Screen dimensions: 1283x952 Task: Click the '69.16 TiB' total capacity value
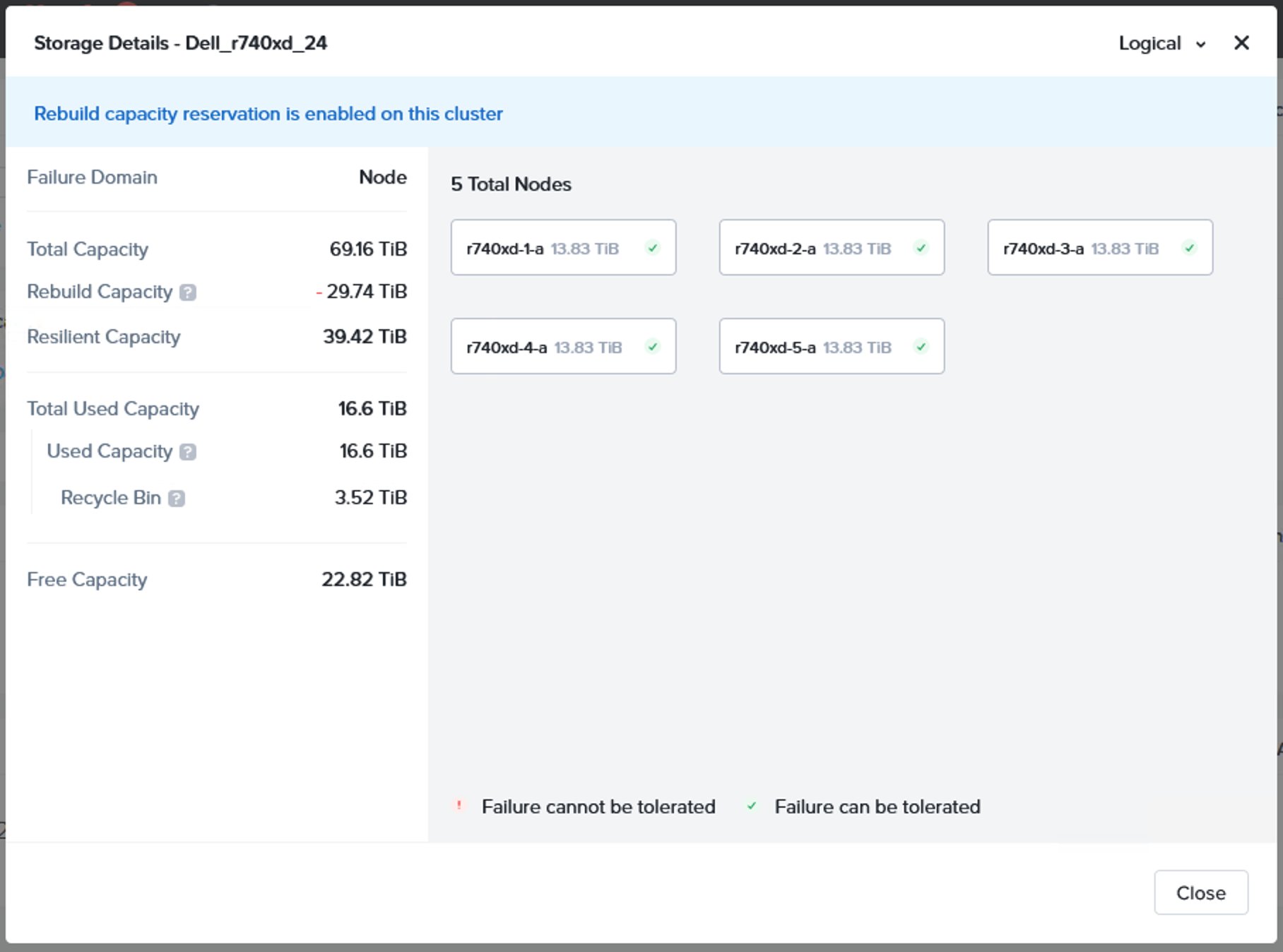[368, 249]
